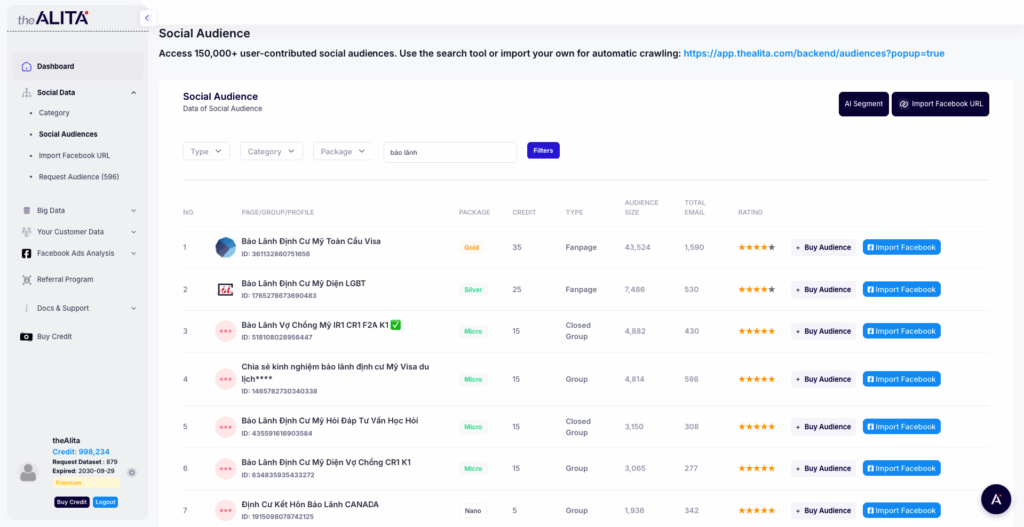Open the floating Alita chat button
The height and width of the screenshot is (527, 1024).
(995, 498)
